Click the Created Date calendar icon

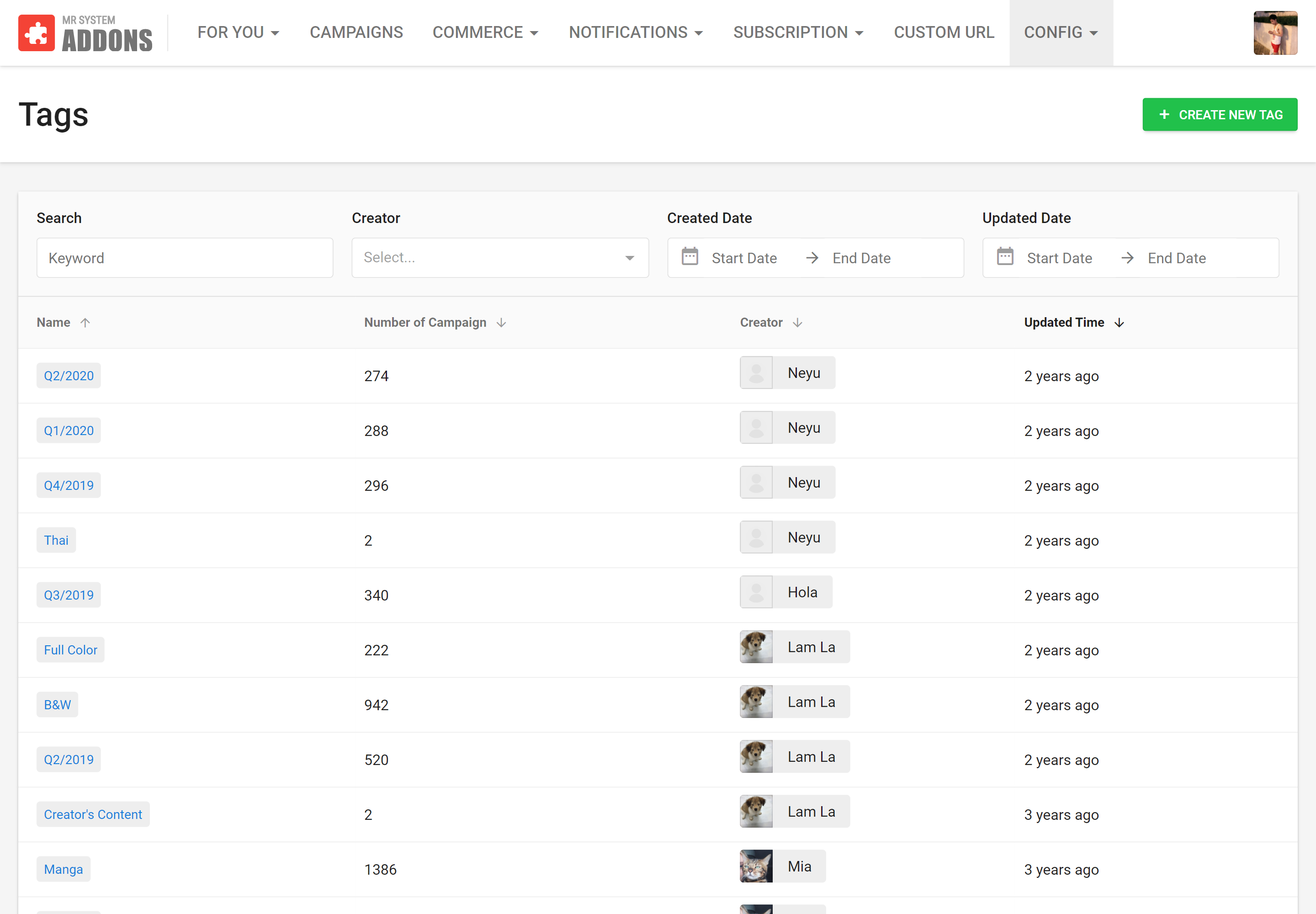690,256
